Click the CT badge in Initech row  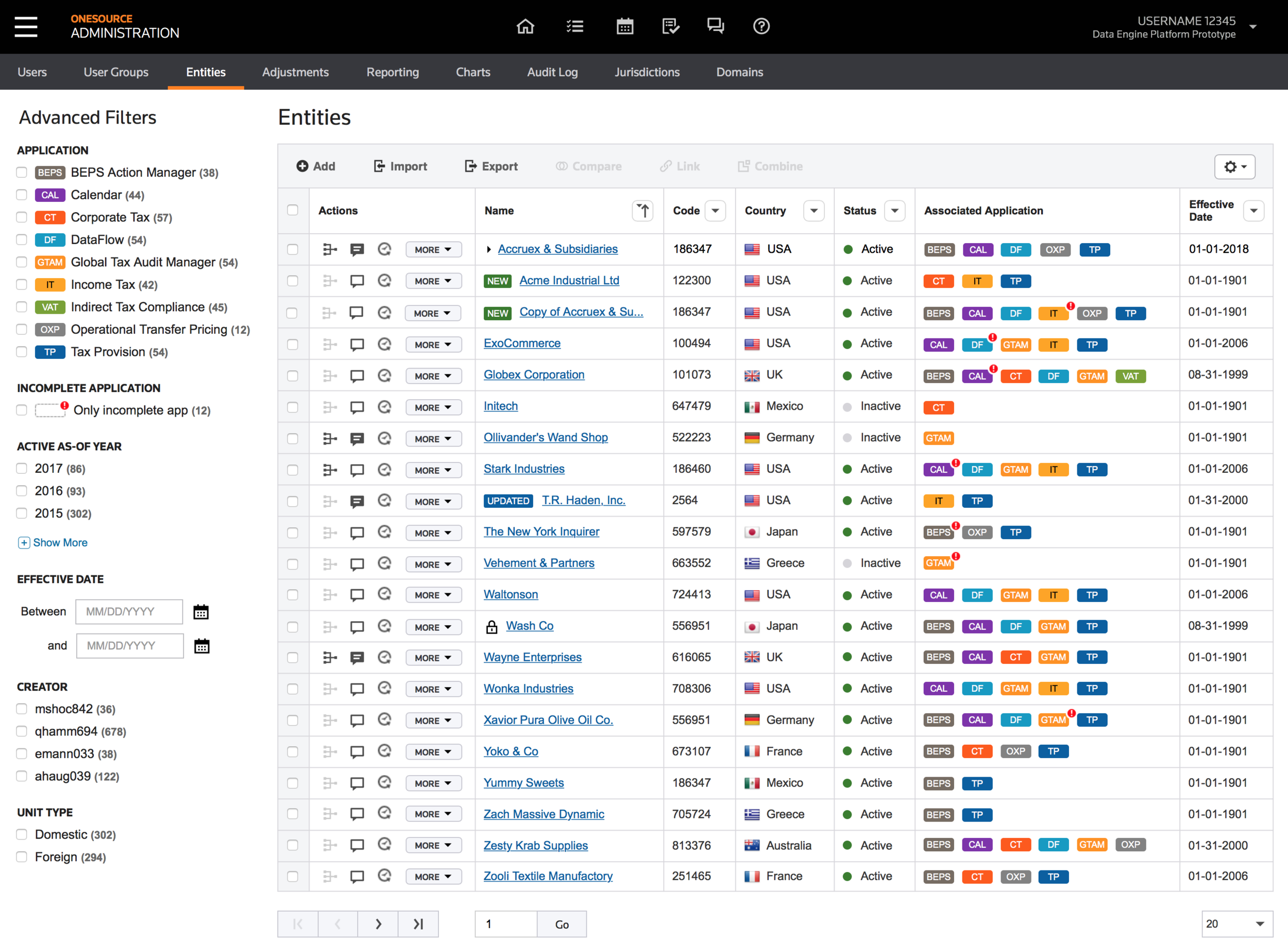click(938, 408)
